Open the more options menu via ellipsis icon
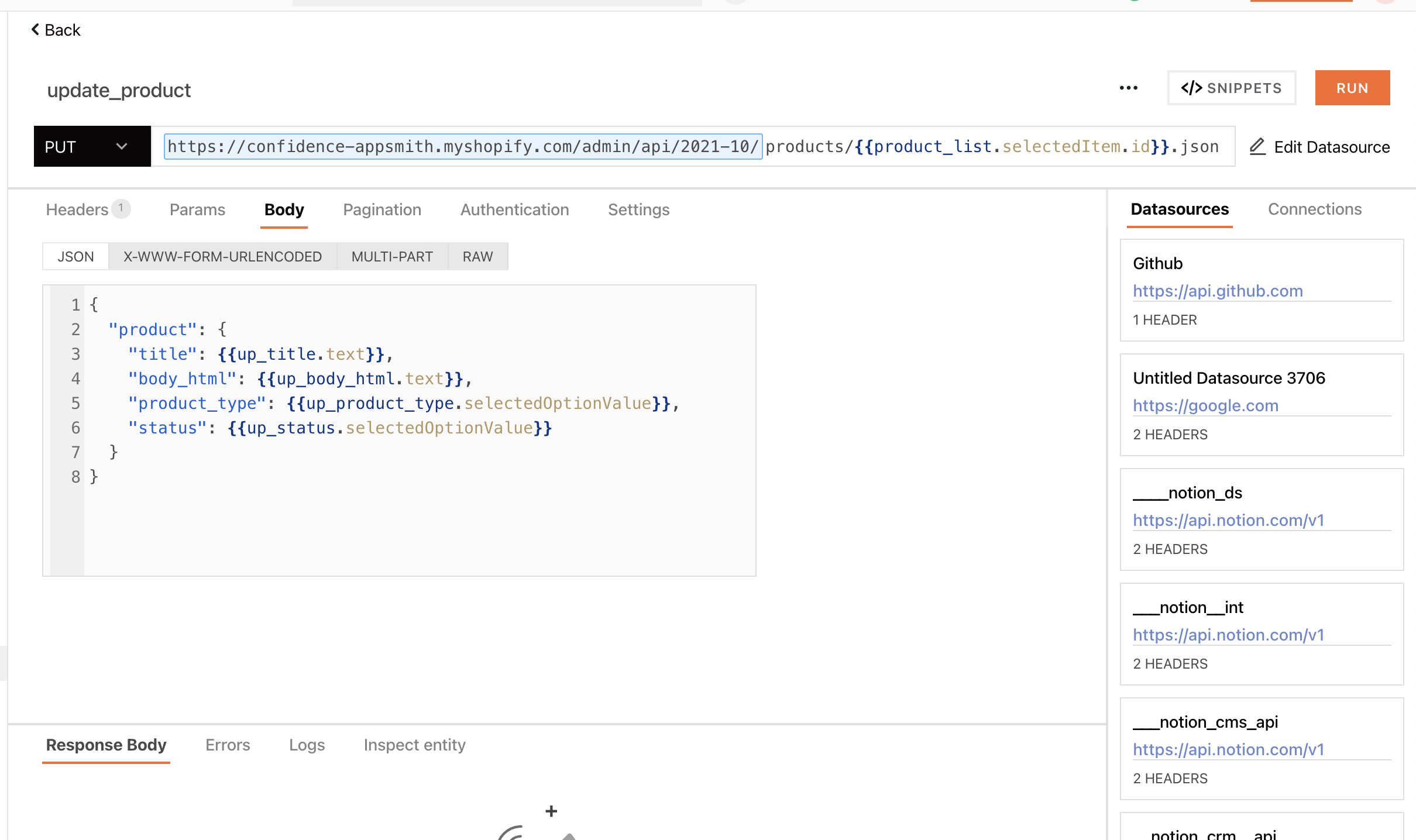The width and height of the screenshot is (1416, 840). pyautogui.click(x=1128, y=88)
